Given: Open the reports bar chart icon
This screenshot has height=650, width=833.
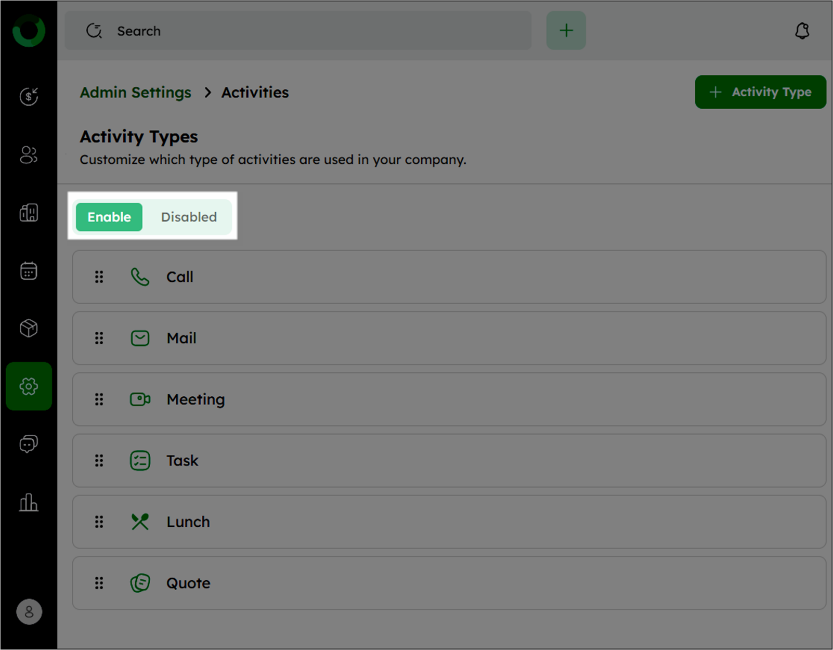Looking at the screenshot, I should 29,502.
